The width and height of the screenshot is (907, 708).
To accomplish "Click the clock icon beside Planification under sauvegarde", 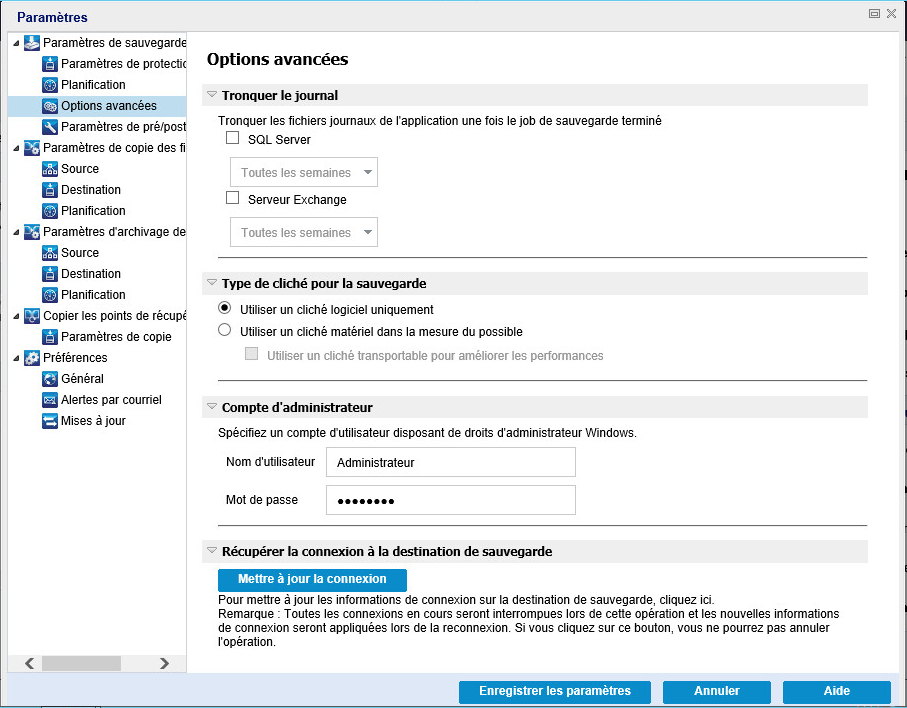I will (50, 84).
